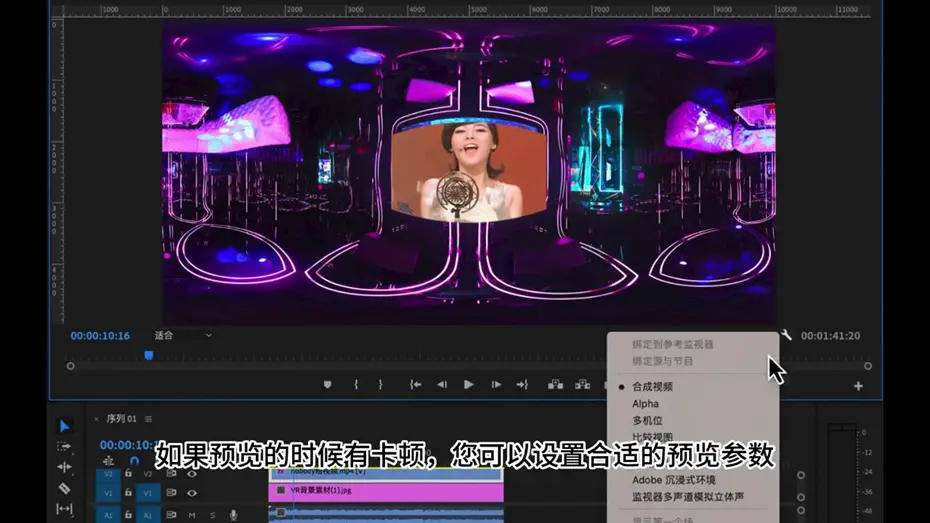Viewport: 930px width, 523px height.
Task: Switch to the 序列 01 timeline tab
Action: pos(121,419)
